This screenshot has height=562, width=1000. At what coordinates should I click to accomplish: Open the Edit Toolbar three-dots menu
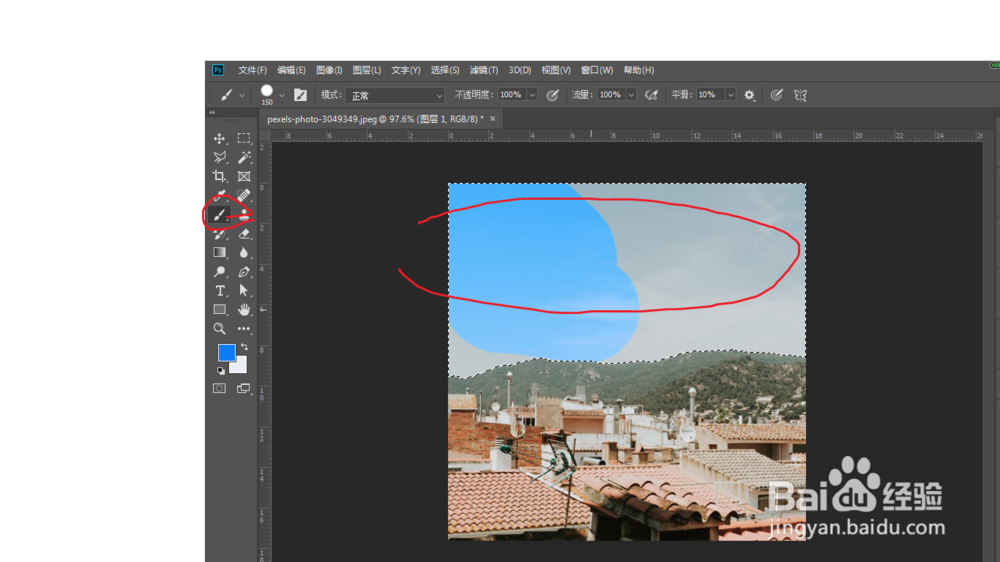coord(244,329)
